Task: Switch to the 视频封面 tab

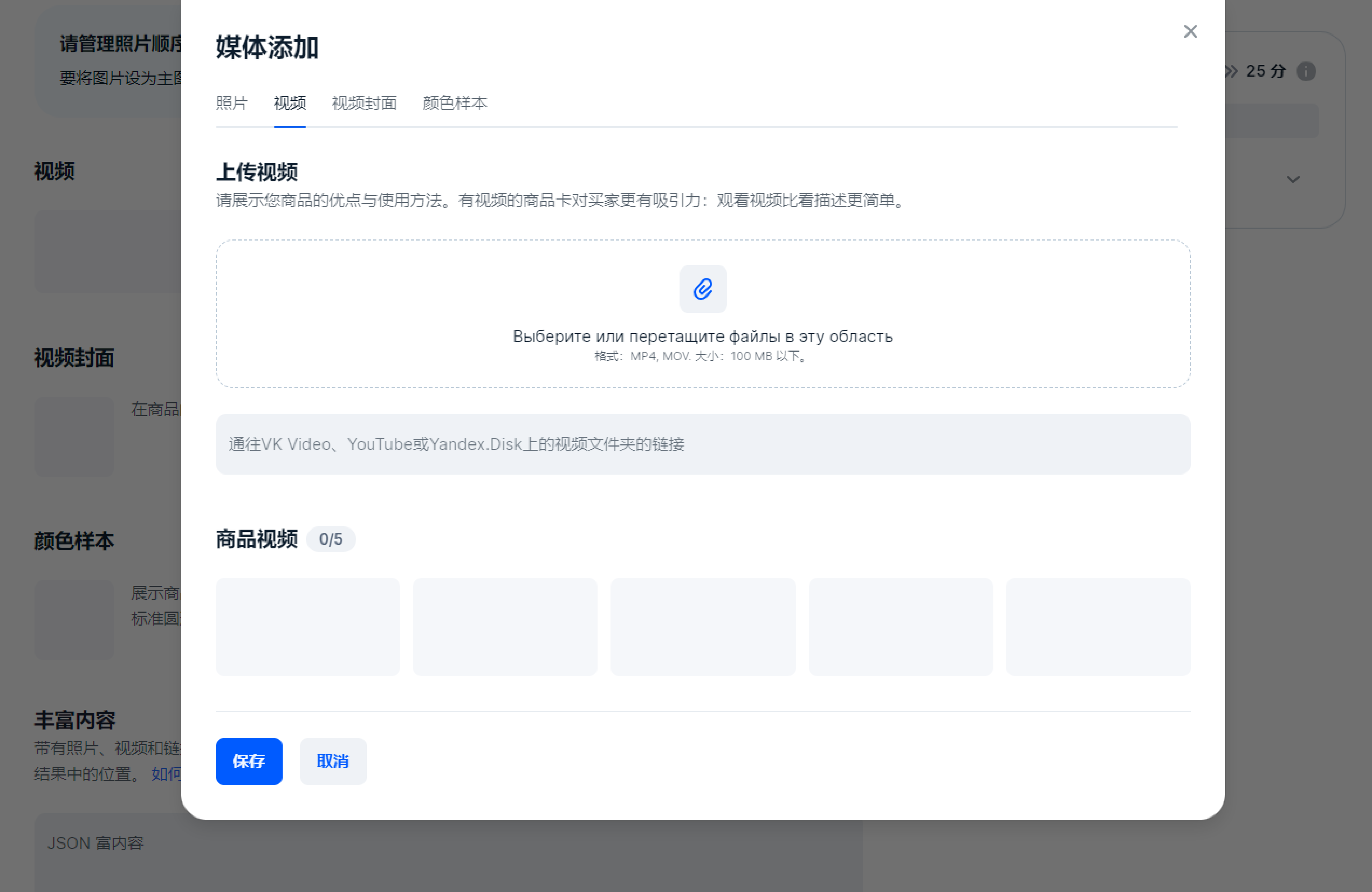Action: tap(364, 103)
